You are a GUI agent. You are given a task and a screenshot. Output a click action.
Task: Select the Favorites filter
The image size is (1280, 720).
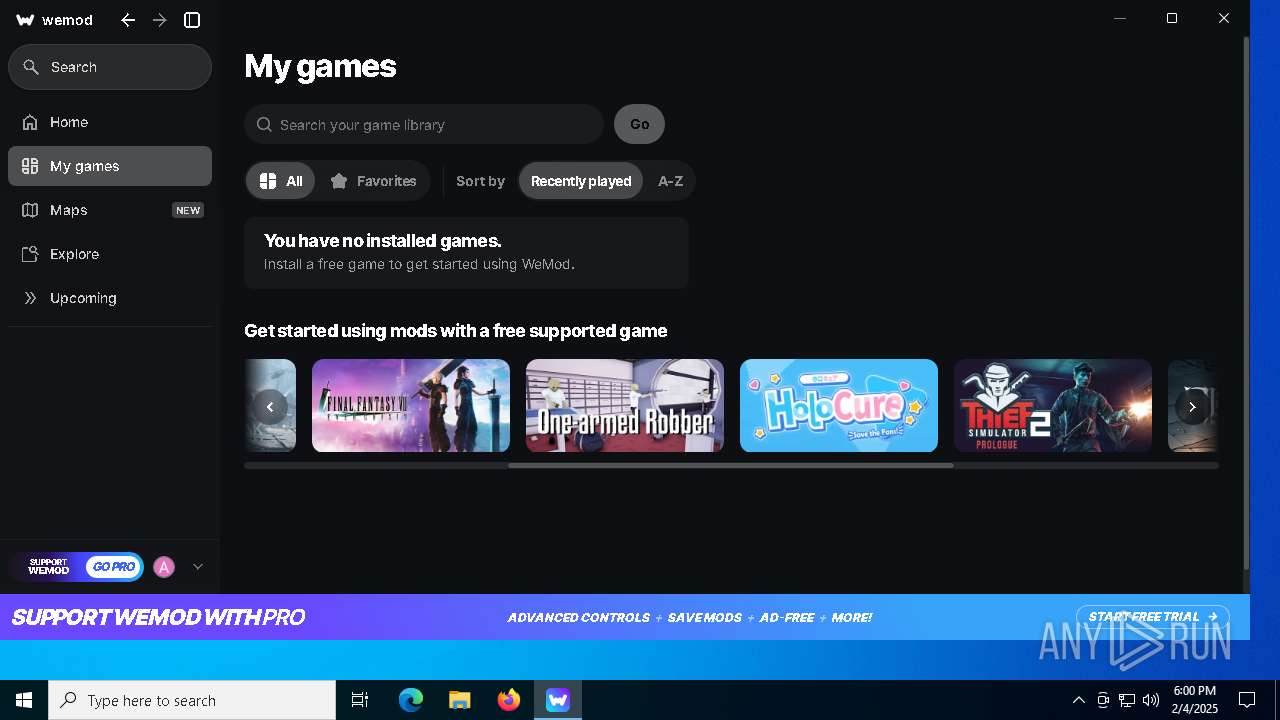(373, 181)
